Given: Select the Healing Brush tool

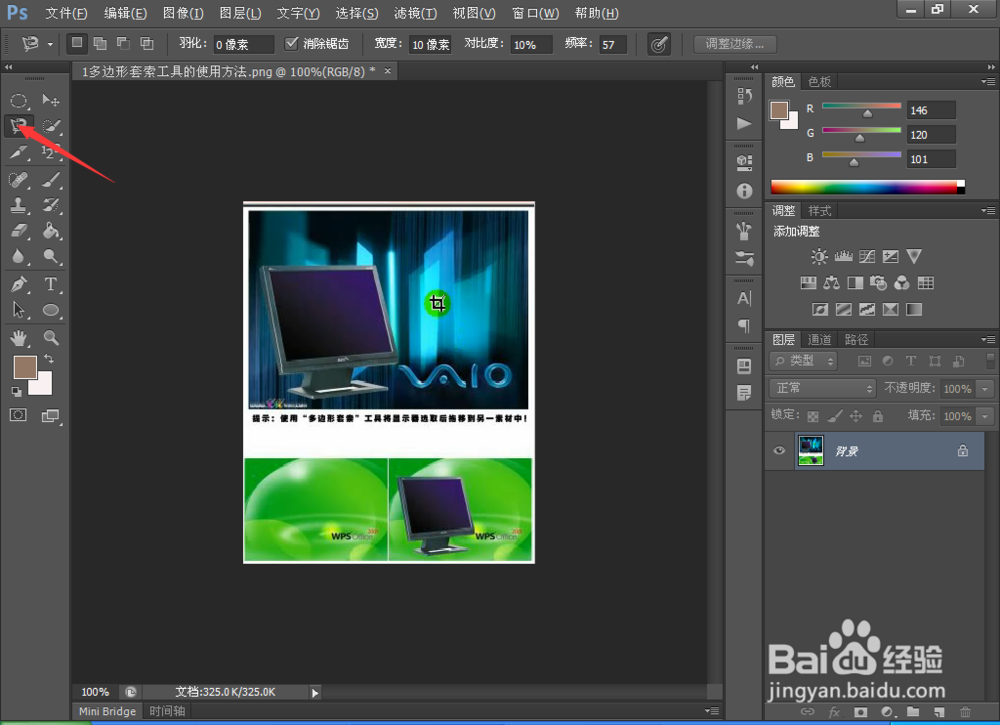Looking at the screenshot, I should [x=18, y=180].
